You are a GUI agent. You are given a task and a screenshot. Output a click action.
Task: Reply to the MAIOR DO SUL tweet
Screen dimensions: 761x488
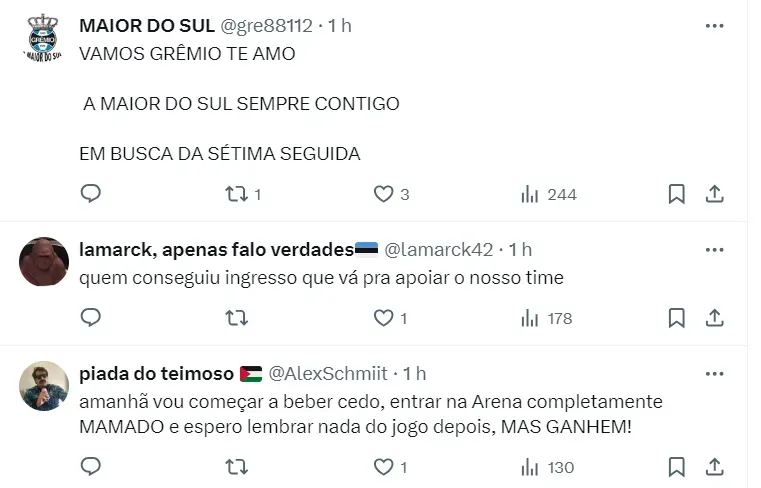pos(91,194)
